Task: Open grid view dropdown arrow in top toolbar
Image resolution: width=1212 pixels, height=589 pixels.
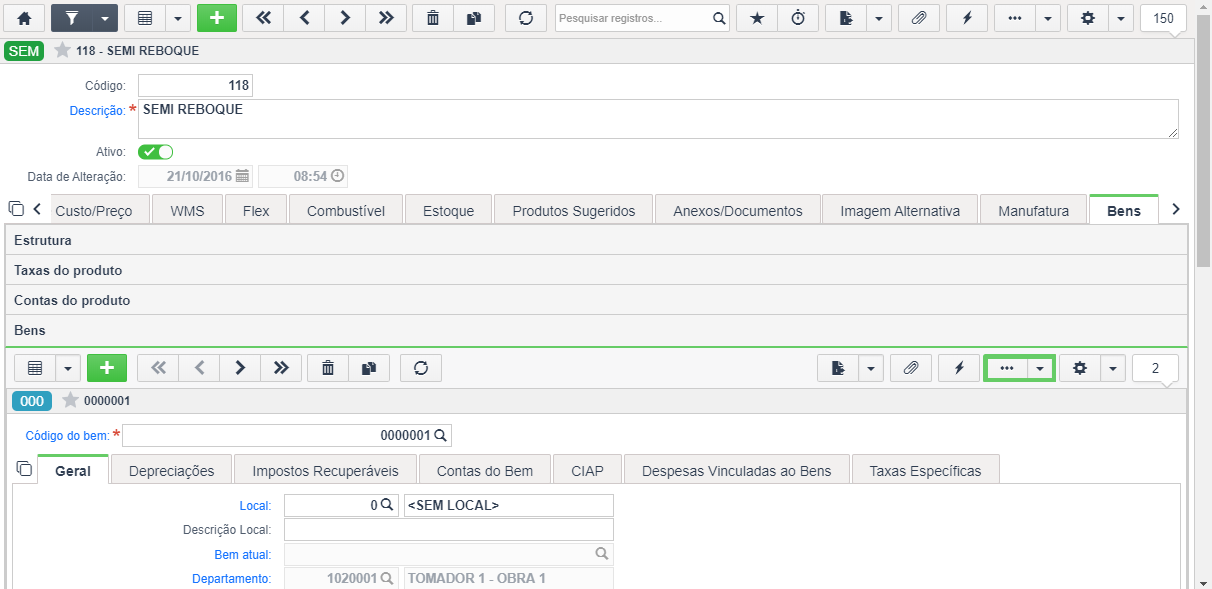Action: pos(177,18)
